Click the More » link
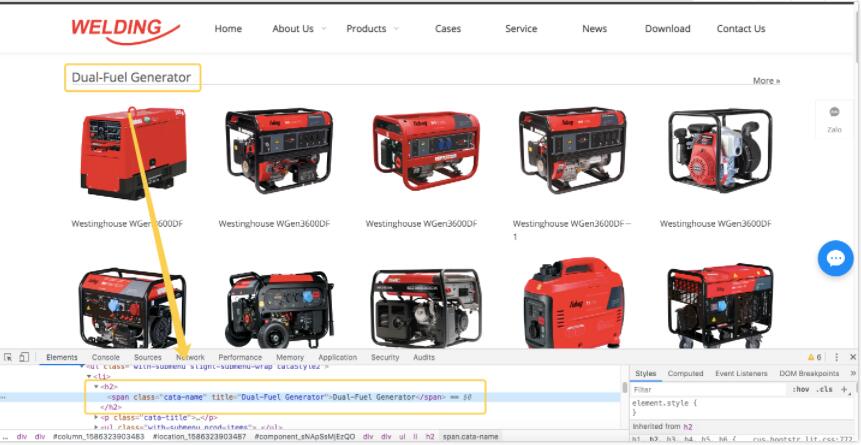Screen dimensions: 861x445 [766, 81]
